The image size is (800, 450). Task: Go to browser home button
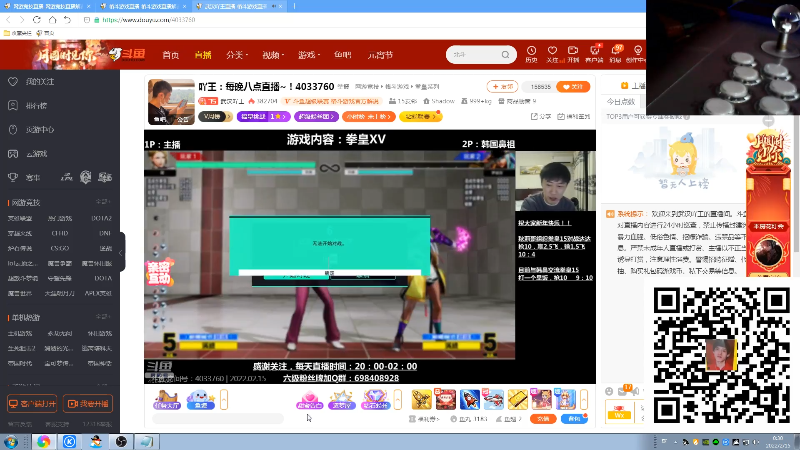[52, 19]
